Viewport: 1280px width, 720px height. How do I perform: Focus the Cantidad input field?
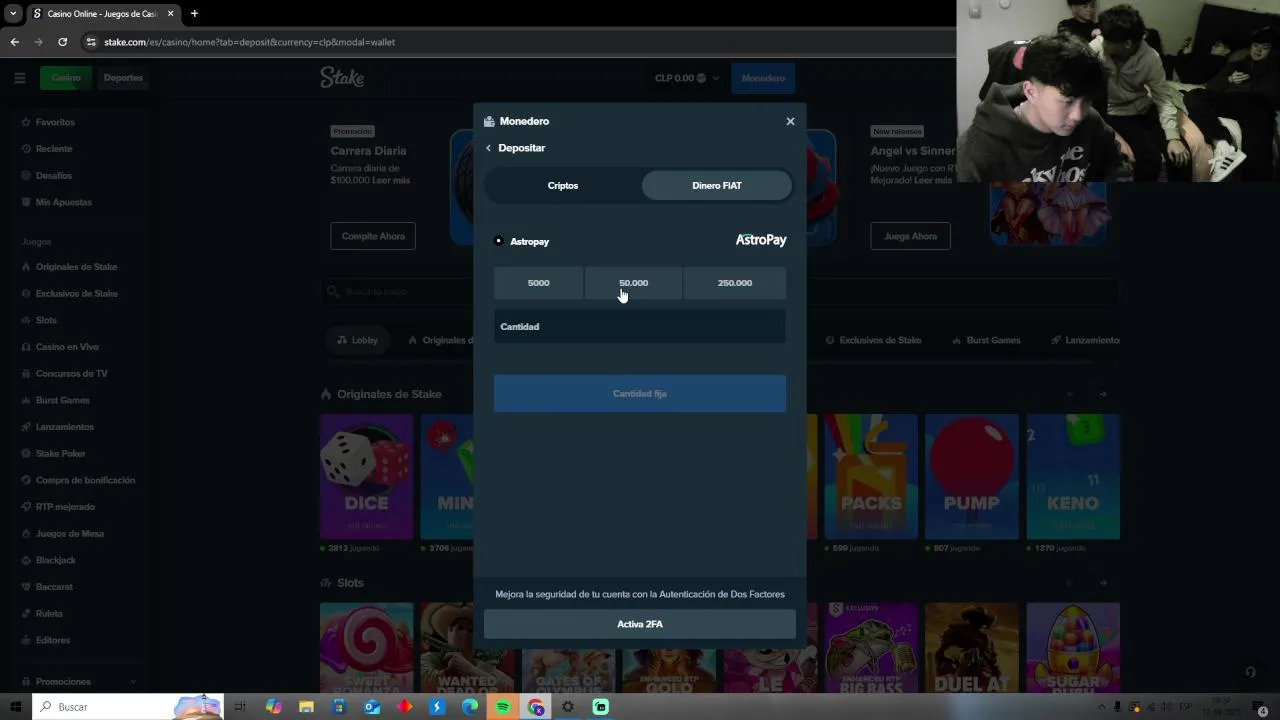[640, 327]
